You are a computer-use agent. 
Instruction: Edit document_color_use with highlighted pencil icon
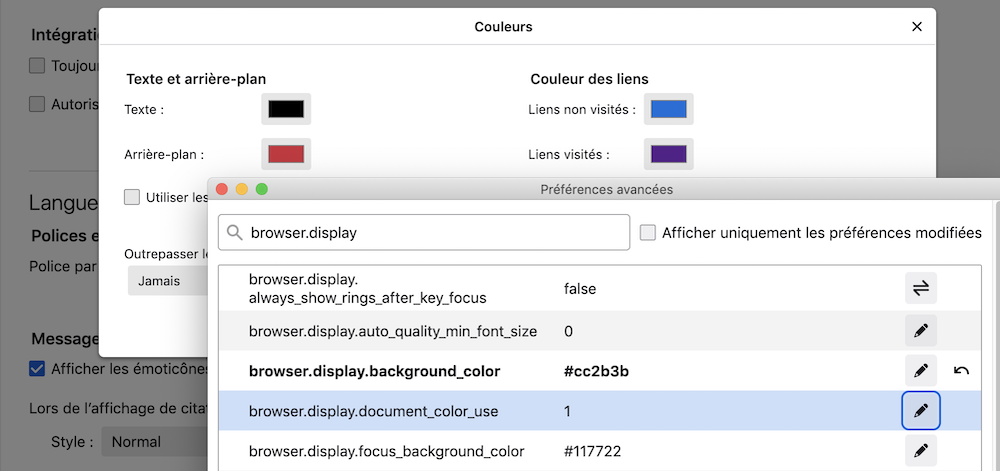(x=920, y=411)
